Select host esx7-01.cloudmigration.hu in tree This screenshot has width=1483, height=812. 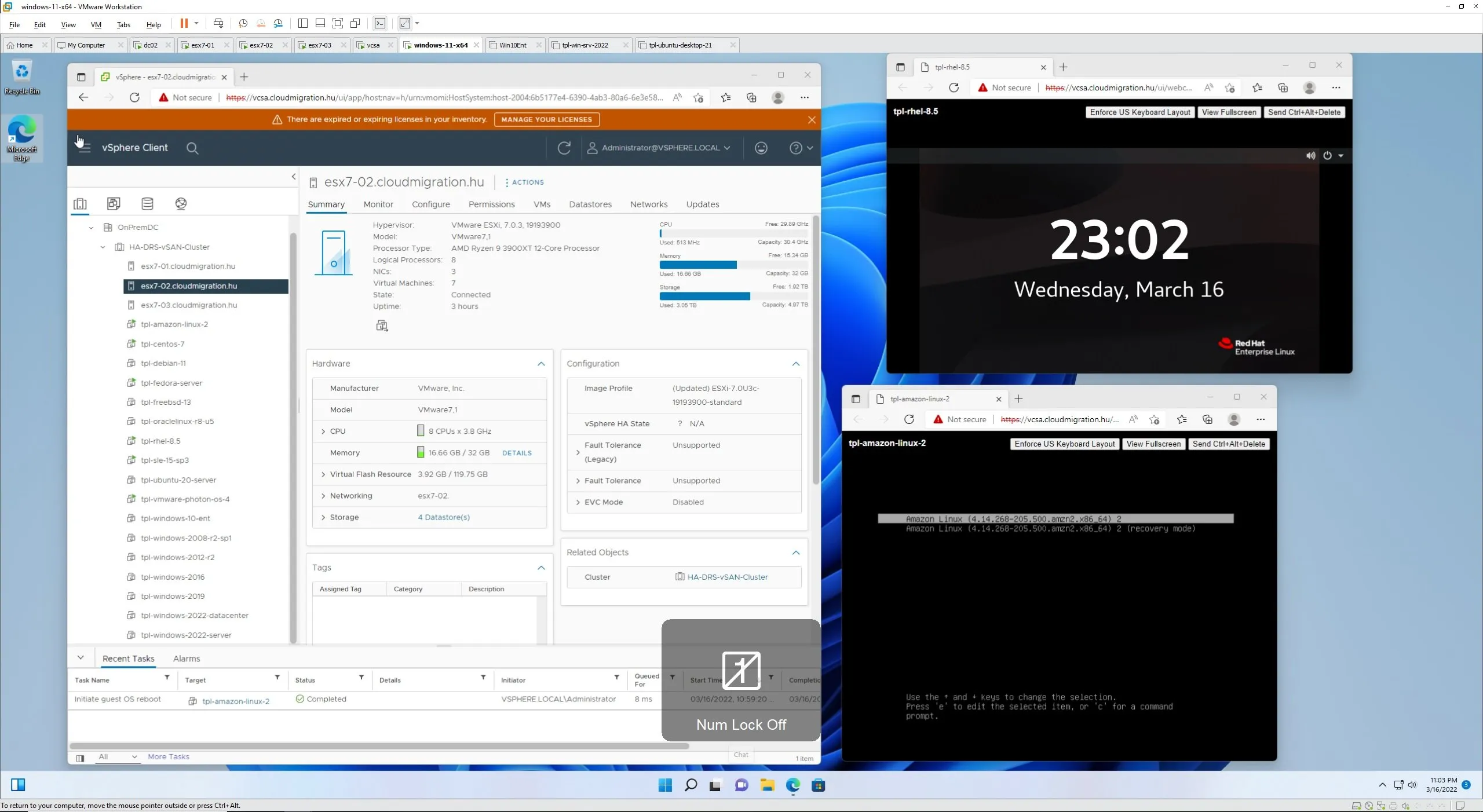tap(188, 266)
